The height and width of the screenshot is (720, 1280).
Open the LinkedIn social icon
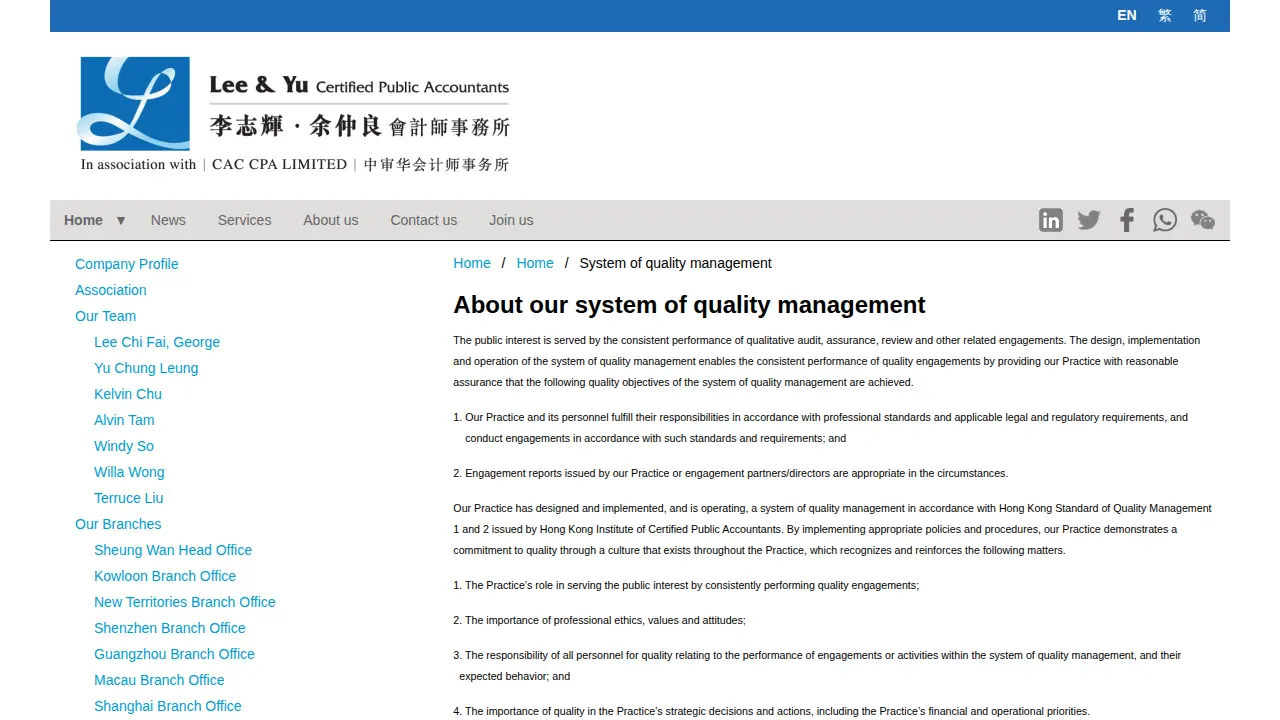[x=1051, y=220]
